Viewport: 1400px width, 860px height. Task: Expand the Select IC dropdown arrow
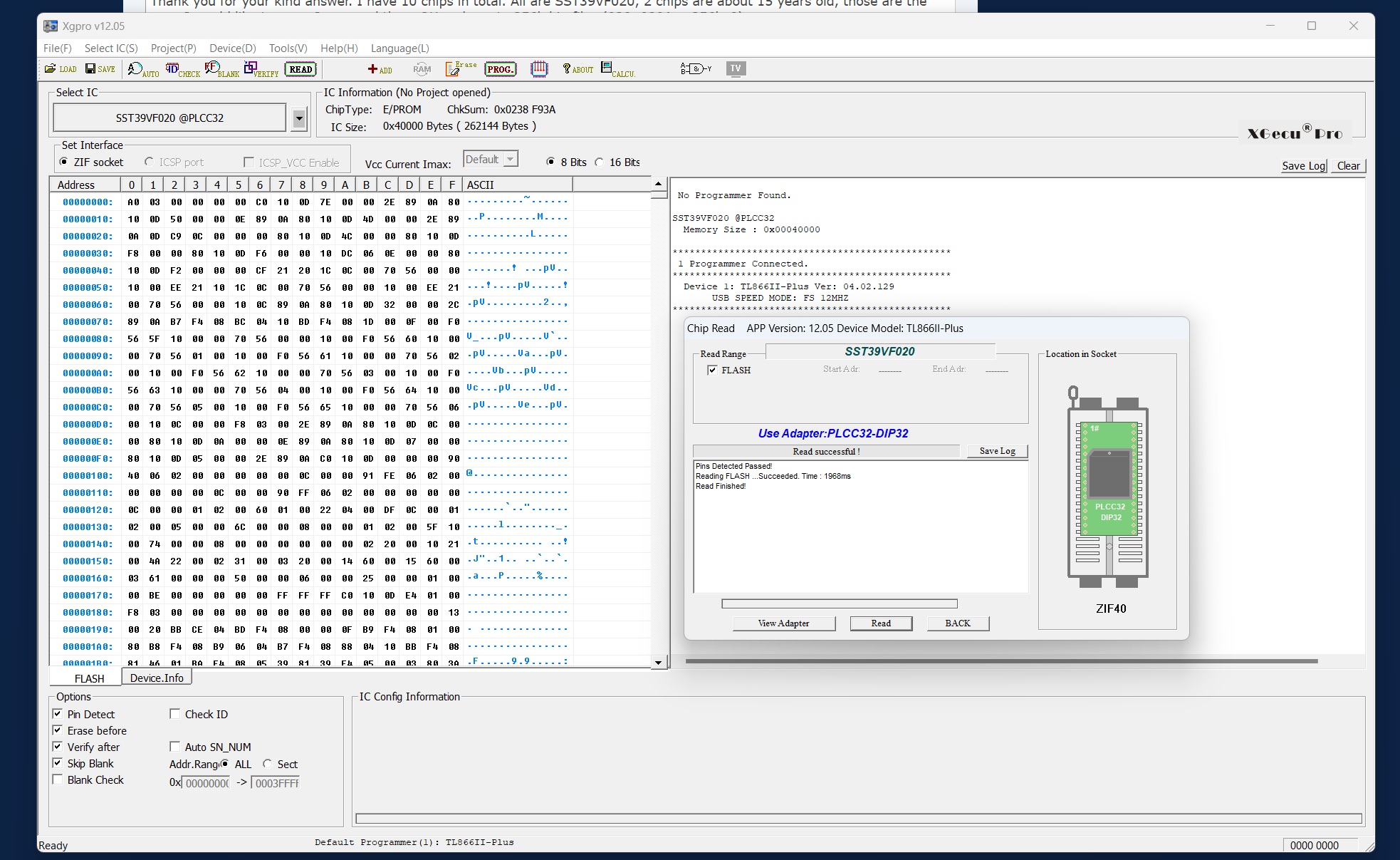click(299, 118)
